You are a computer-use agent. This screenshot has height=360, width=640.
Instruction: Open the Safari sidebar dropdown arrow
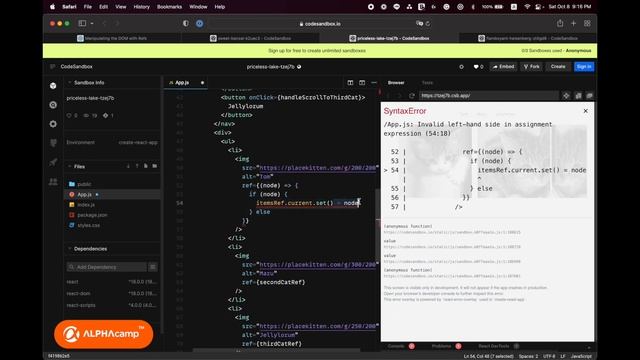(x=92, y=23)
